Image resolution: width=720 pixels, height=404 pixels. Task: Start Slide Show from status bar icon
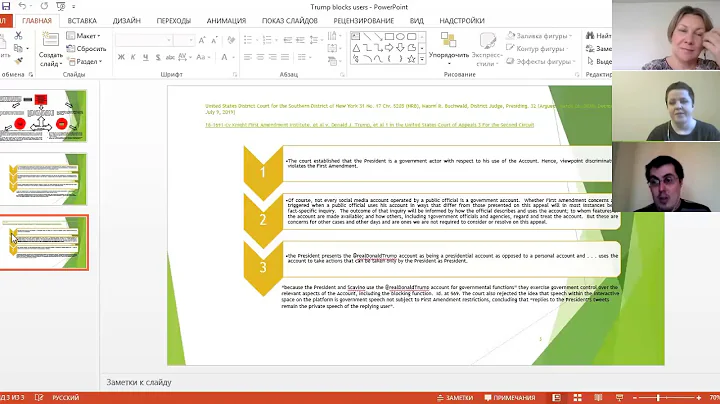[x=619, y=398]
